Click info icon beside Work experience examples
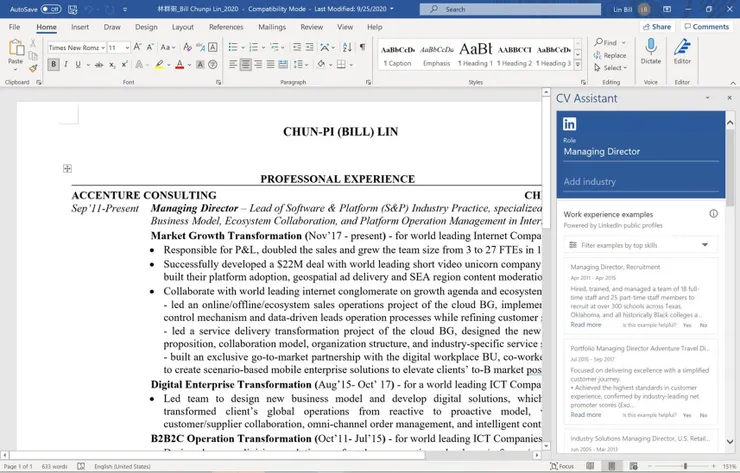Screen dimensions: 740x473 coord(713,214)
